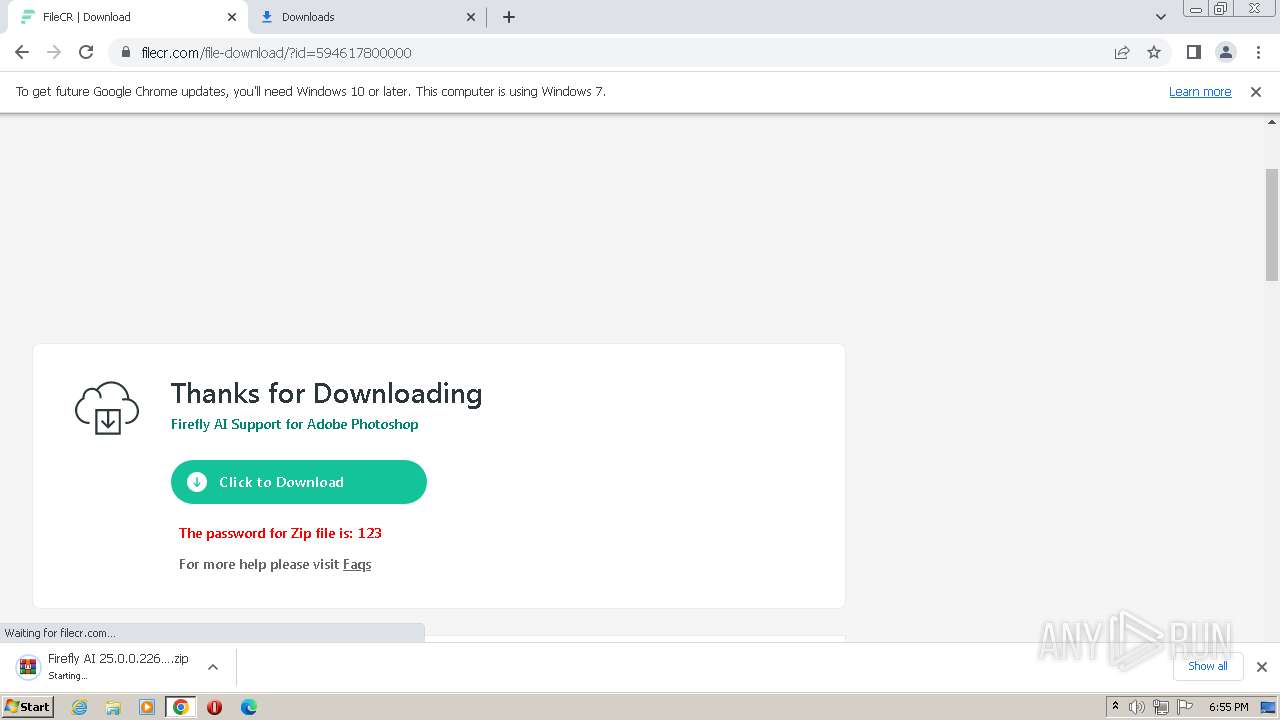Select Firefly AI Support for Adobe Photoshop text
Screen dimensions: 1280x720
294,424
